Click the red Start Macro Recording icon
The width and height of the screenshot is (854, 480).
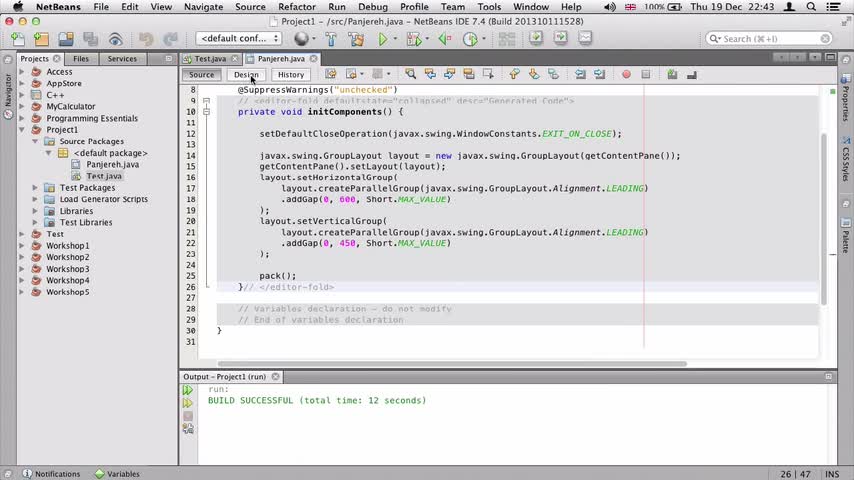tap(626, 74)
